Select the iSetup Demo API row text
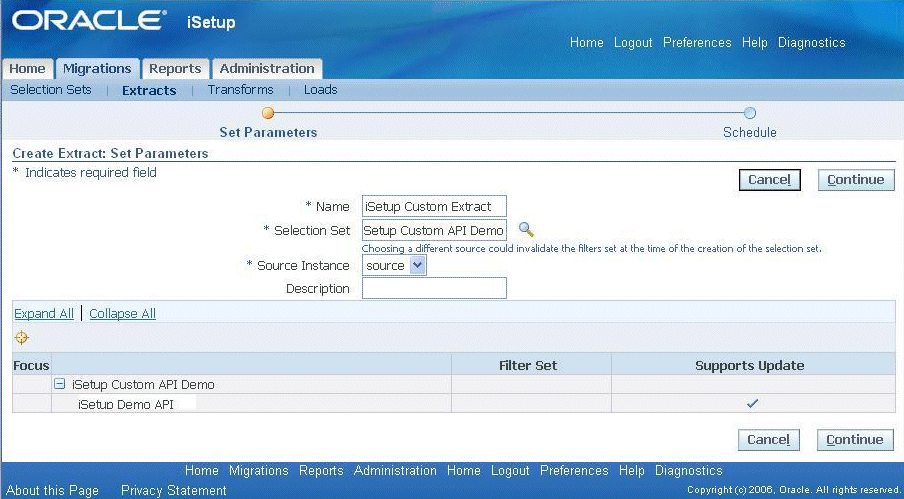Image resolution: width=904 pixels, height=499 pixels. [126, 404]
